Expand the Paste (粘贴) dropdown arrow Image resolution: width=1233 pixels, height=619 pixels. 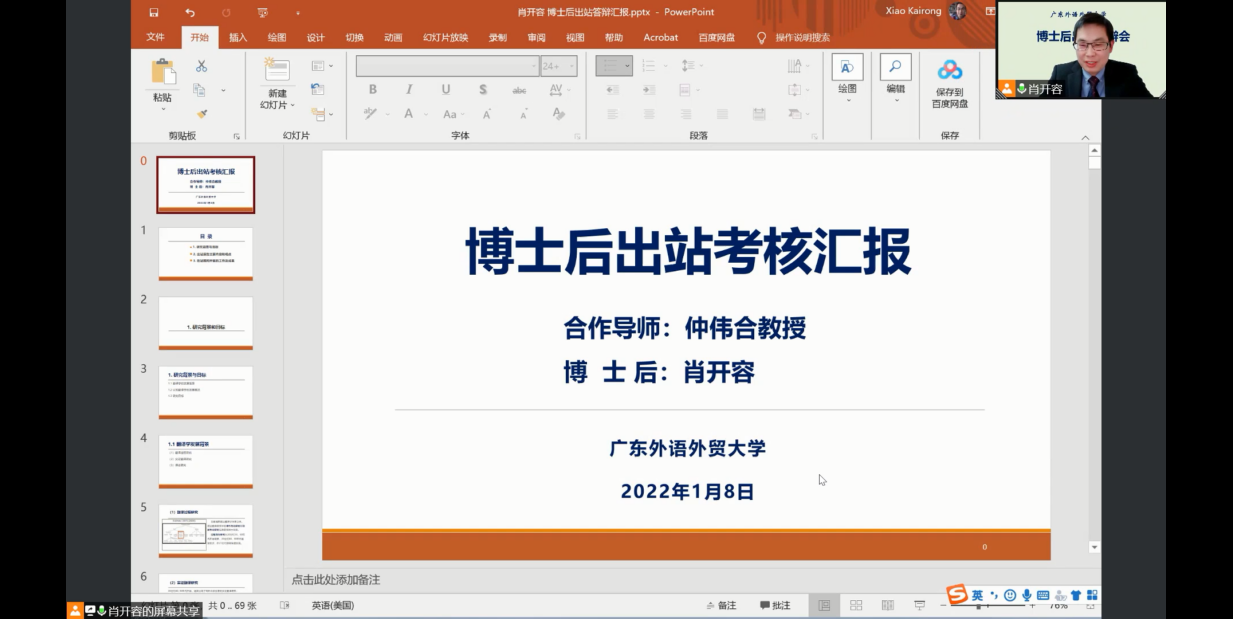(162, 109)
